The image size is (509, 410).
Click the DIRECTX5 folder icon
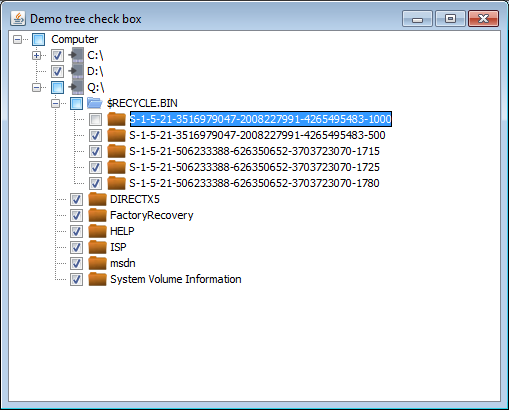[97, 199]
